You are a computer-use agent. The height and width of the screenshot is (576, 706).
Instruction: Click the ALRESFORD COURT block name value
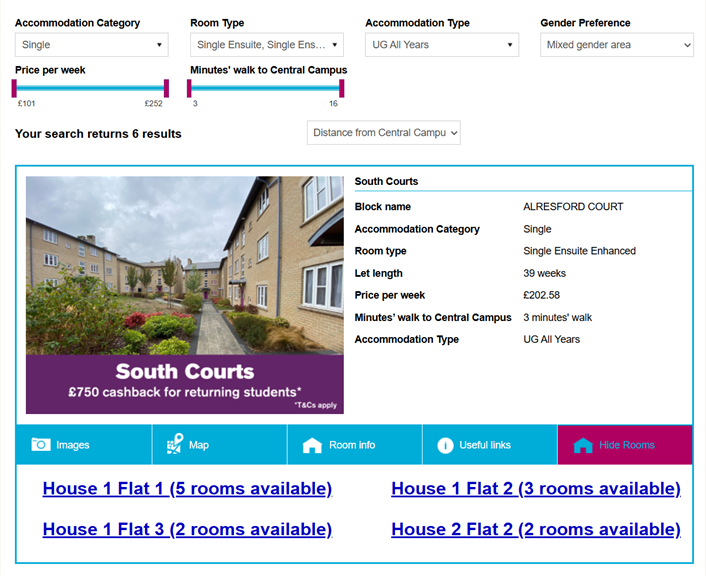[x=573, y=207]
